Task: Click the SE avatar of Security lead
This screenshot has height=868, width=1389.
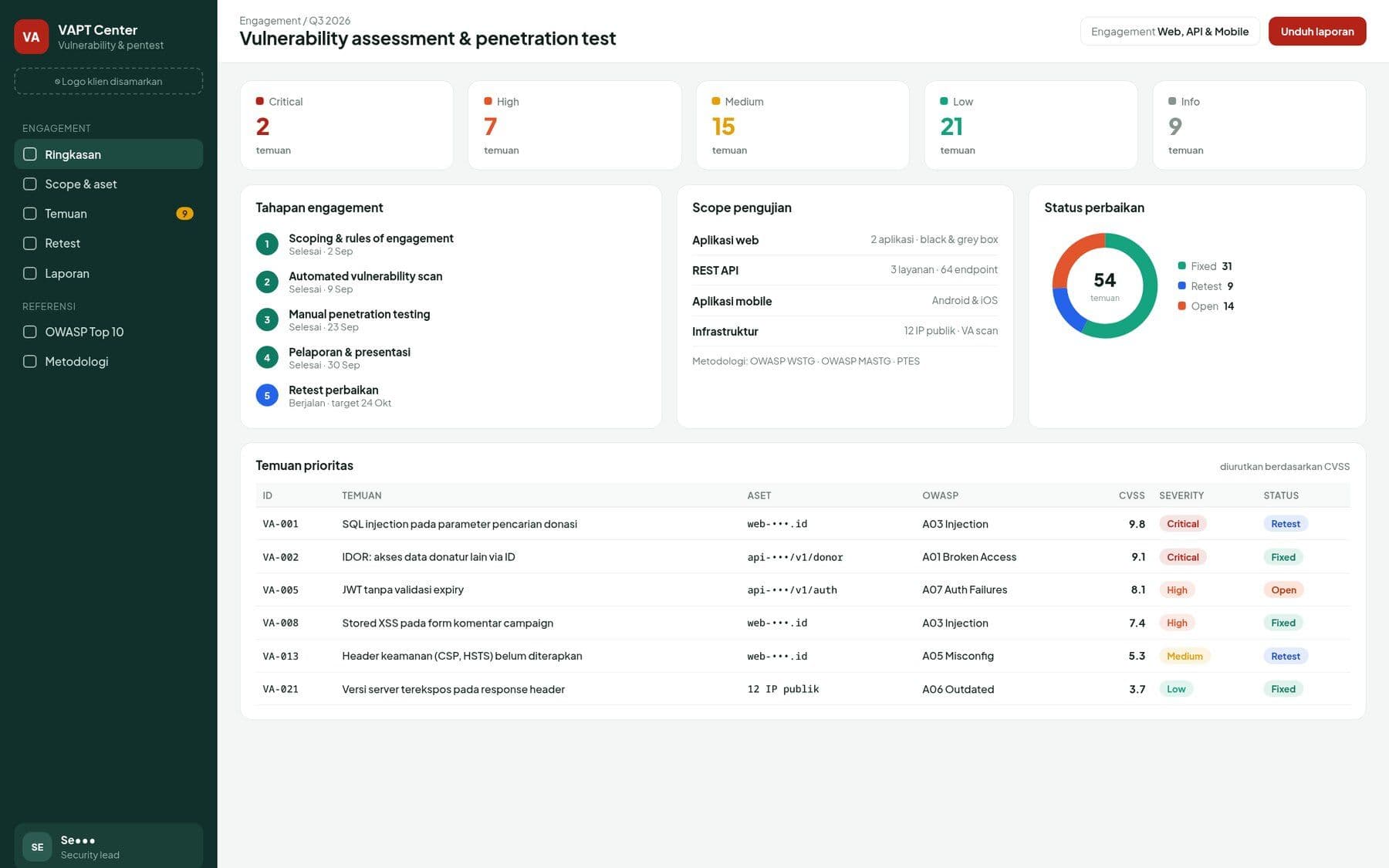Action: coord(37,846)
